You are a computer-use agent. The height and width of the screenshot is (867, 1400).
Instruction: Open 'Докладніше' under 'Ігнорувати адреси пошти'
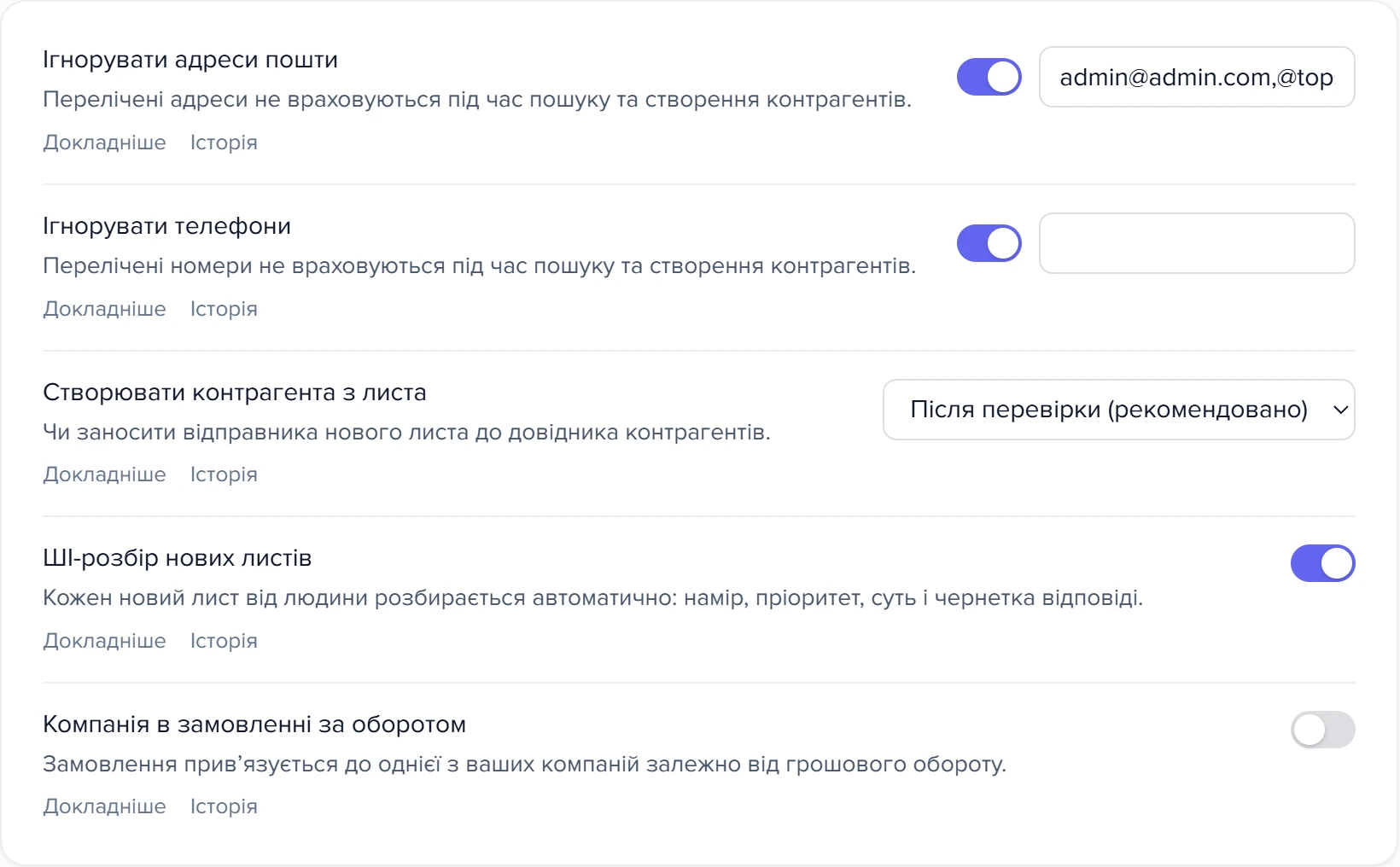(104, 143)
